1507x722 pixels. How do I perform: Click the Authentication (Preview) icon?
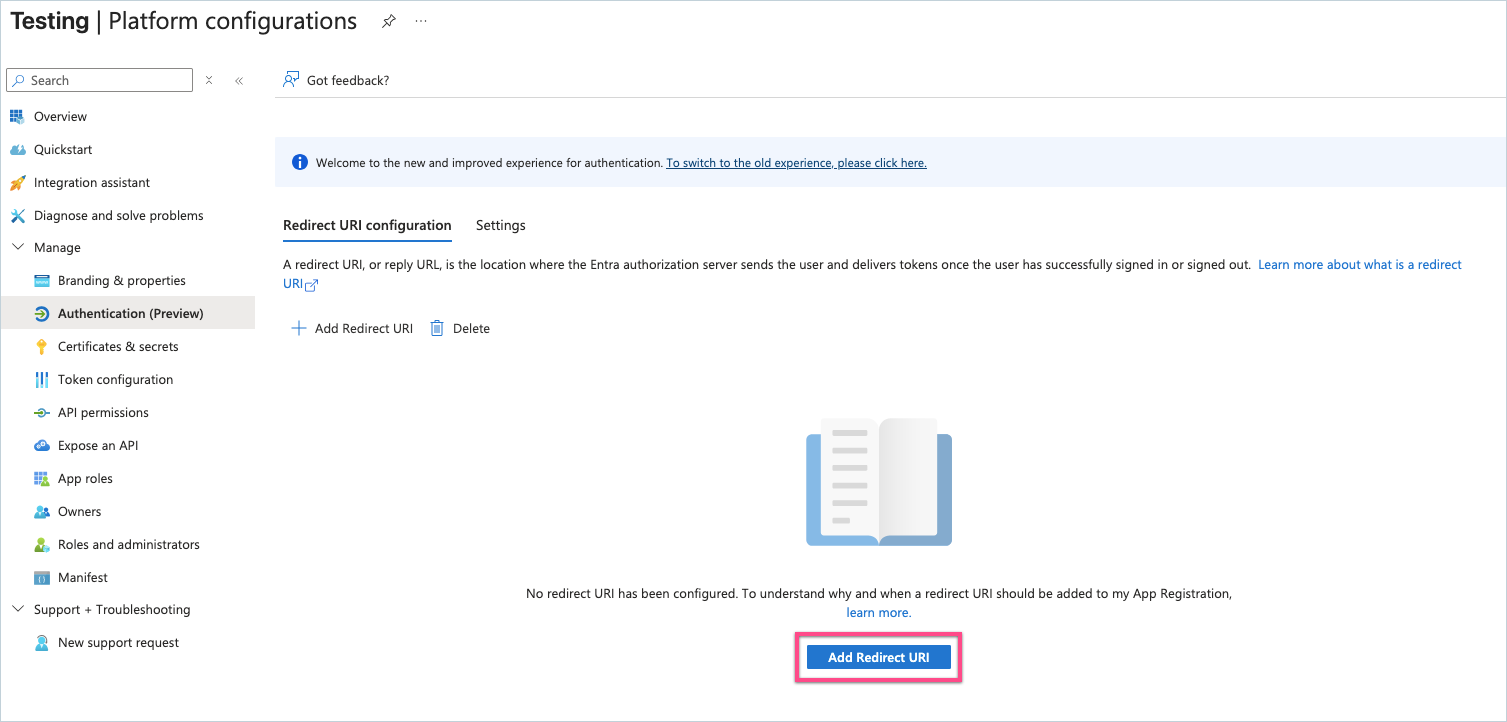pyautogui.click(x=42, y=314)
